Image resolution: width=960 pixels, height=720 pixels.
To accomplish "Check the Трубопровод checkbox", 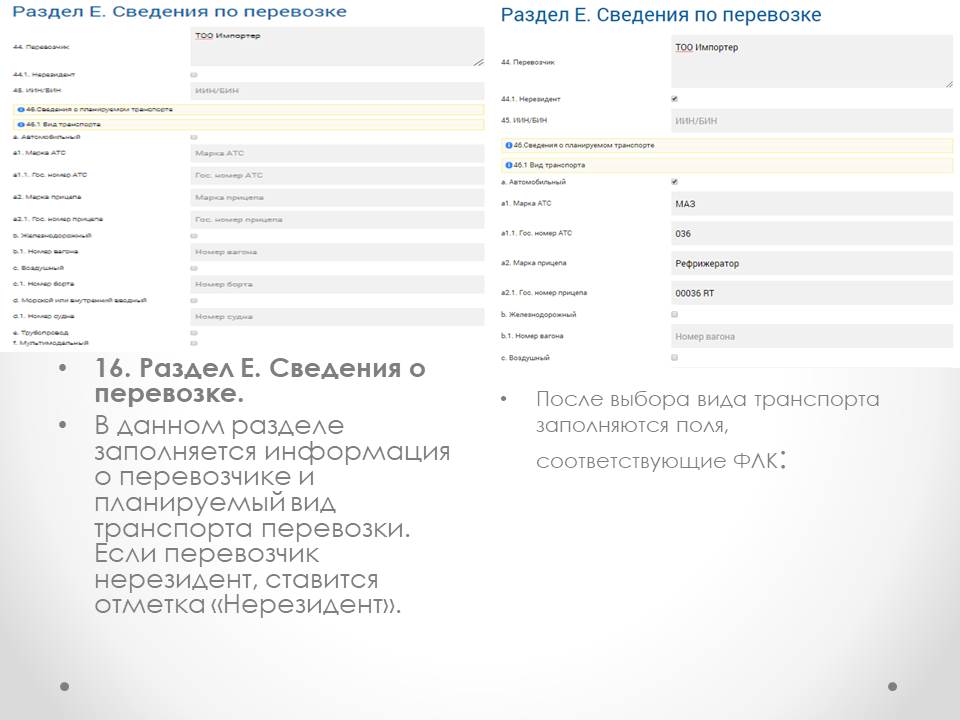I will (x=194, y=333).
